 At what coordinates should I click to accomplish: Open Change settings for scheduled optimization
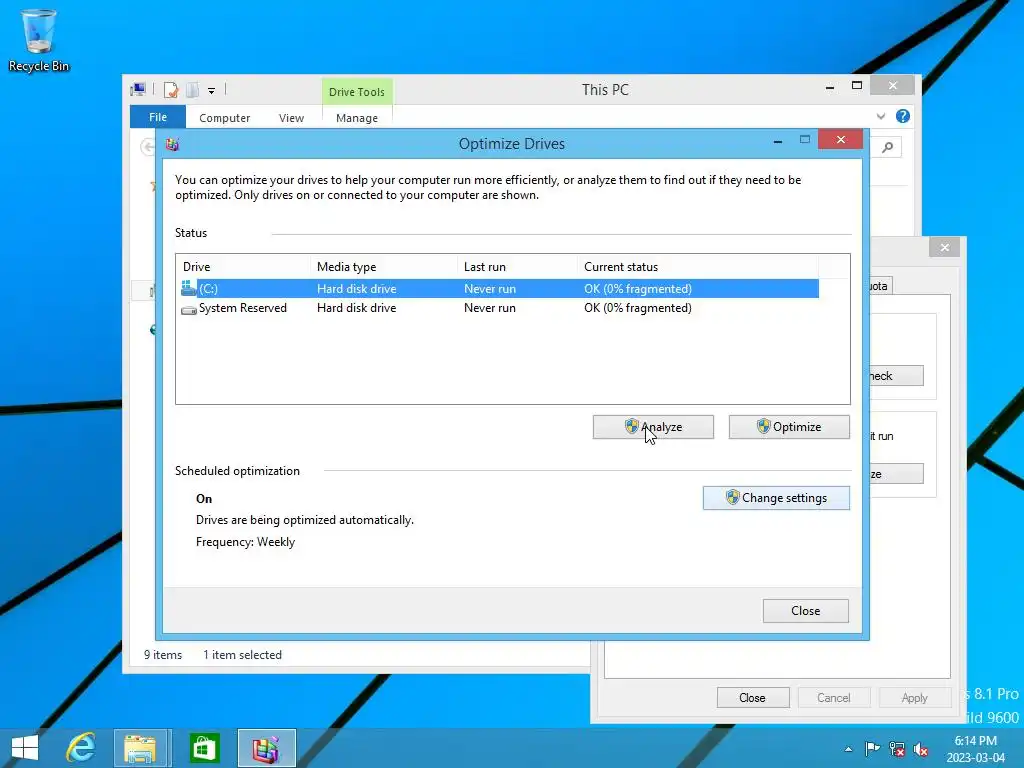[776, 498]
